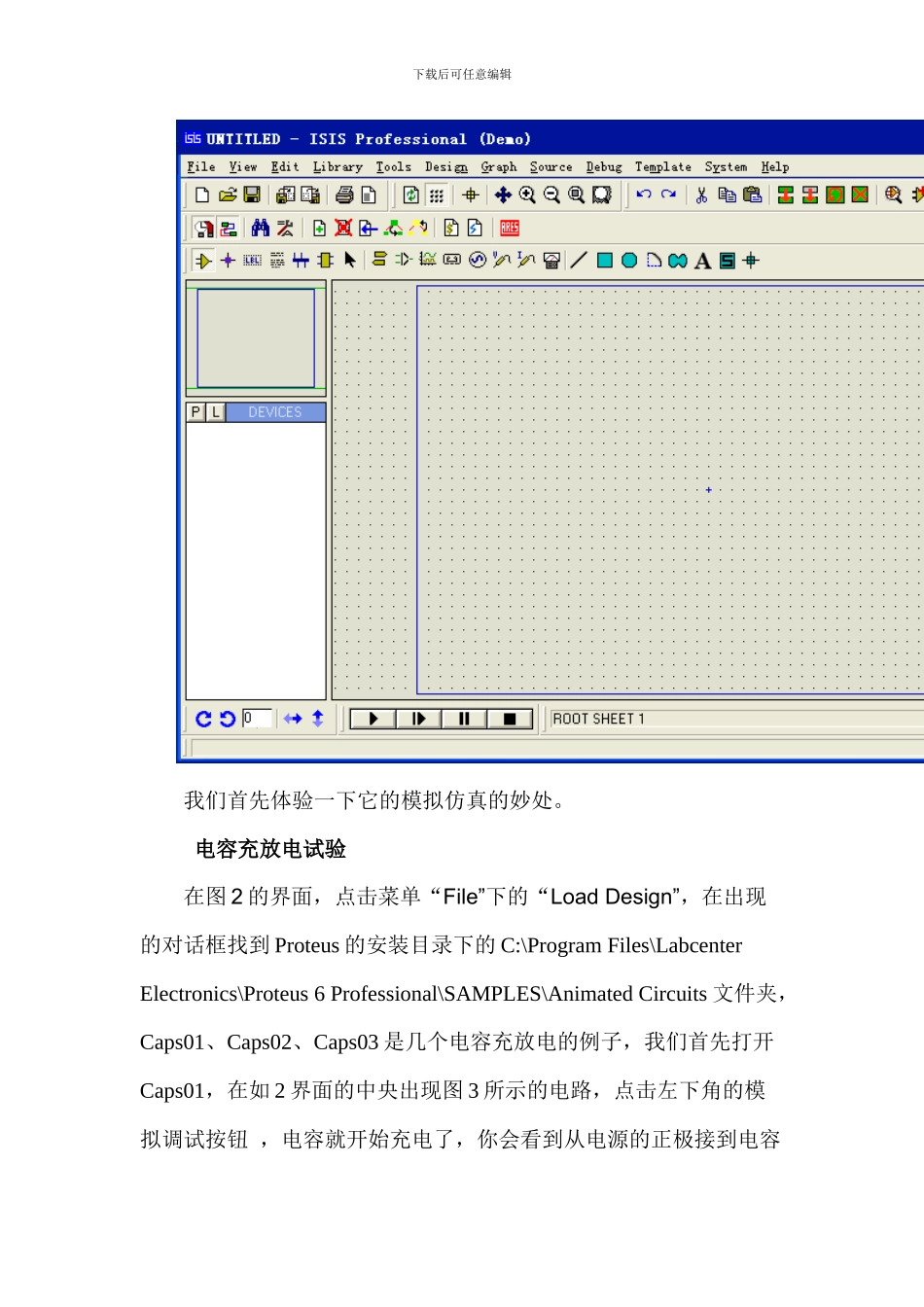Click the Cut scissors icon
This screenshot has width=924, height=1307.
(x=701, y=195)
